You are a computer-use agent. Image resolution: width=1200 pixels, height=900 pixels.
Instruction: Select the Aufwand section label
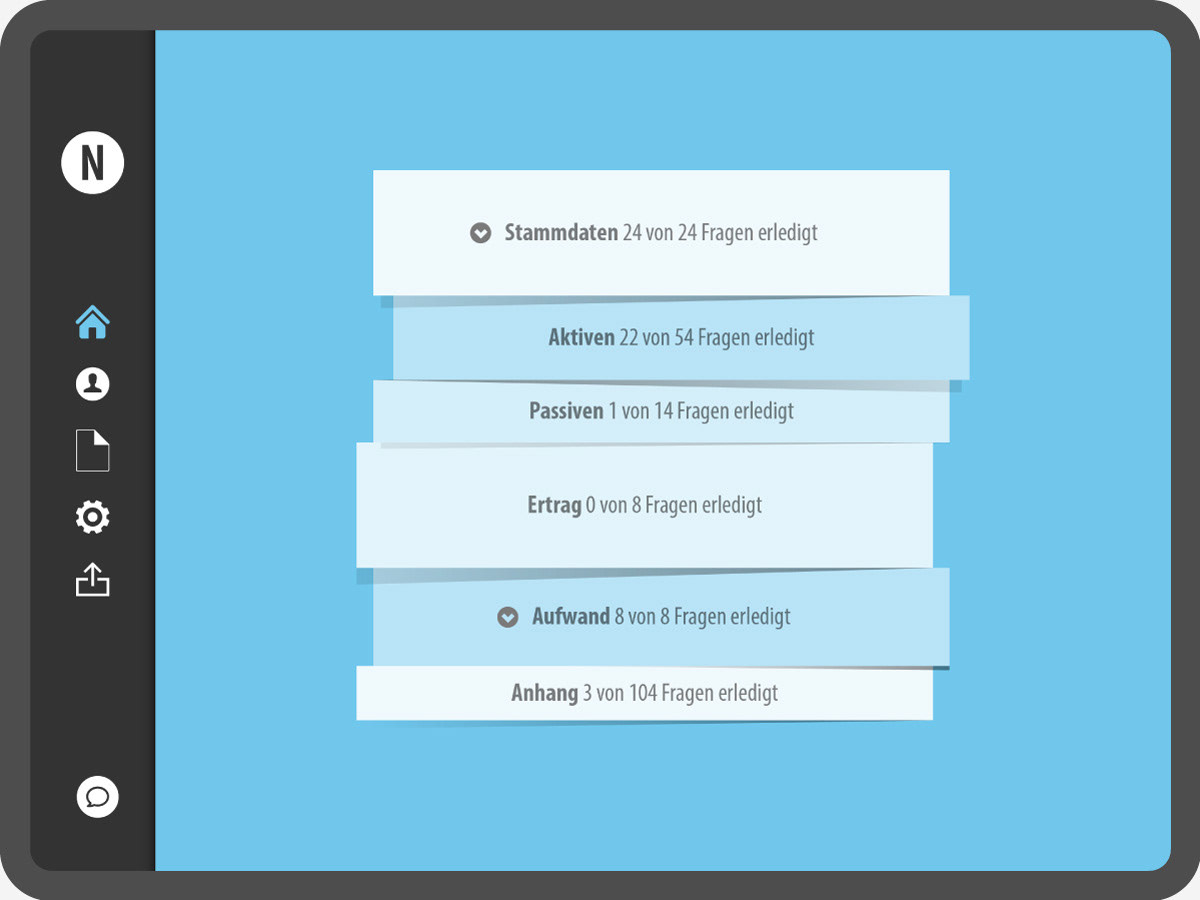[570, 617]
